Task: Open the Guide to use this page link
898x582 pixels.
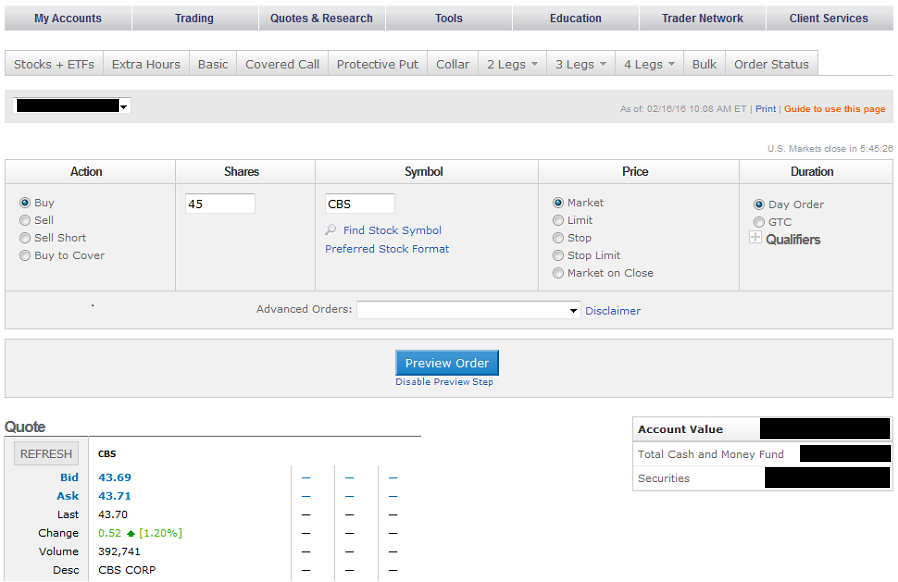Action: tap(834, 109)
